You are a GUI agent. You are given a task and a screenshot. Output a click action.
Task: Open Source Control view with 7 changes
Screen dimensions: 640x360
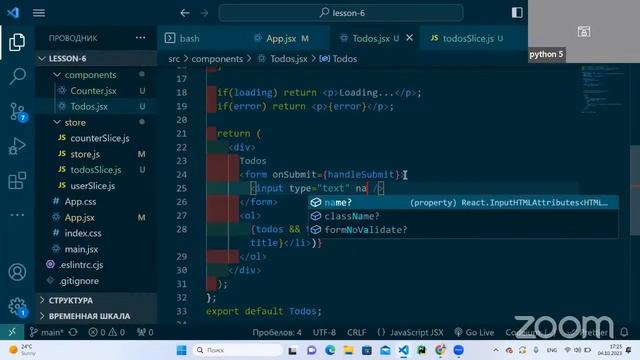[18, 111]
